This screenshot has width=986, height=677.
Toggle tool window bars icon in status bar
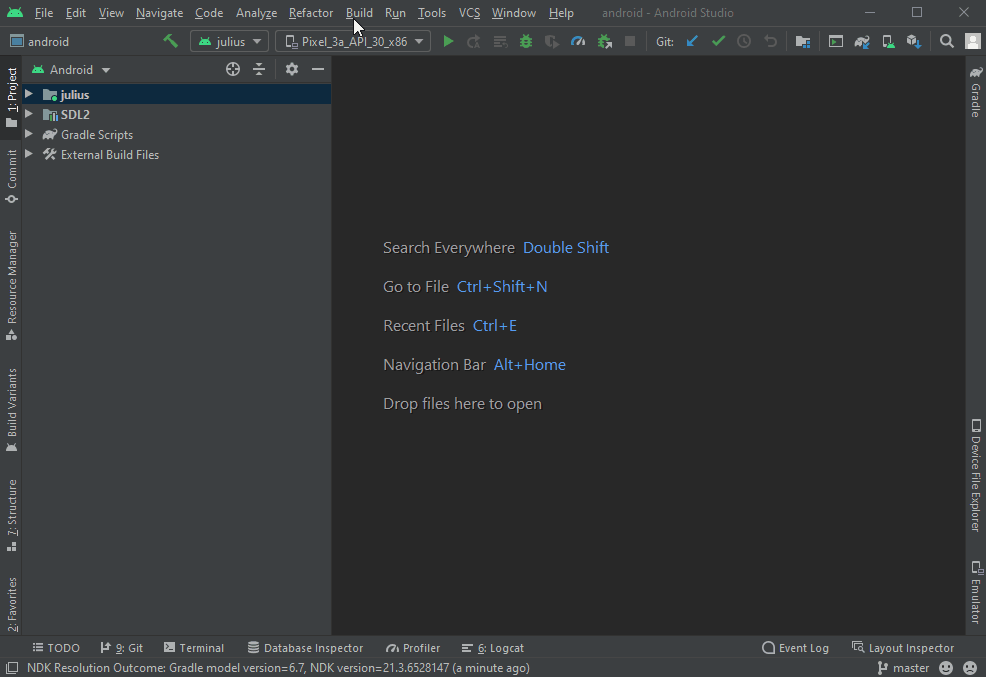point(12,668)
